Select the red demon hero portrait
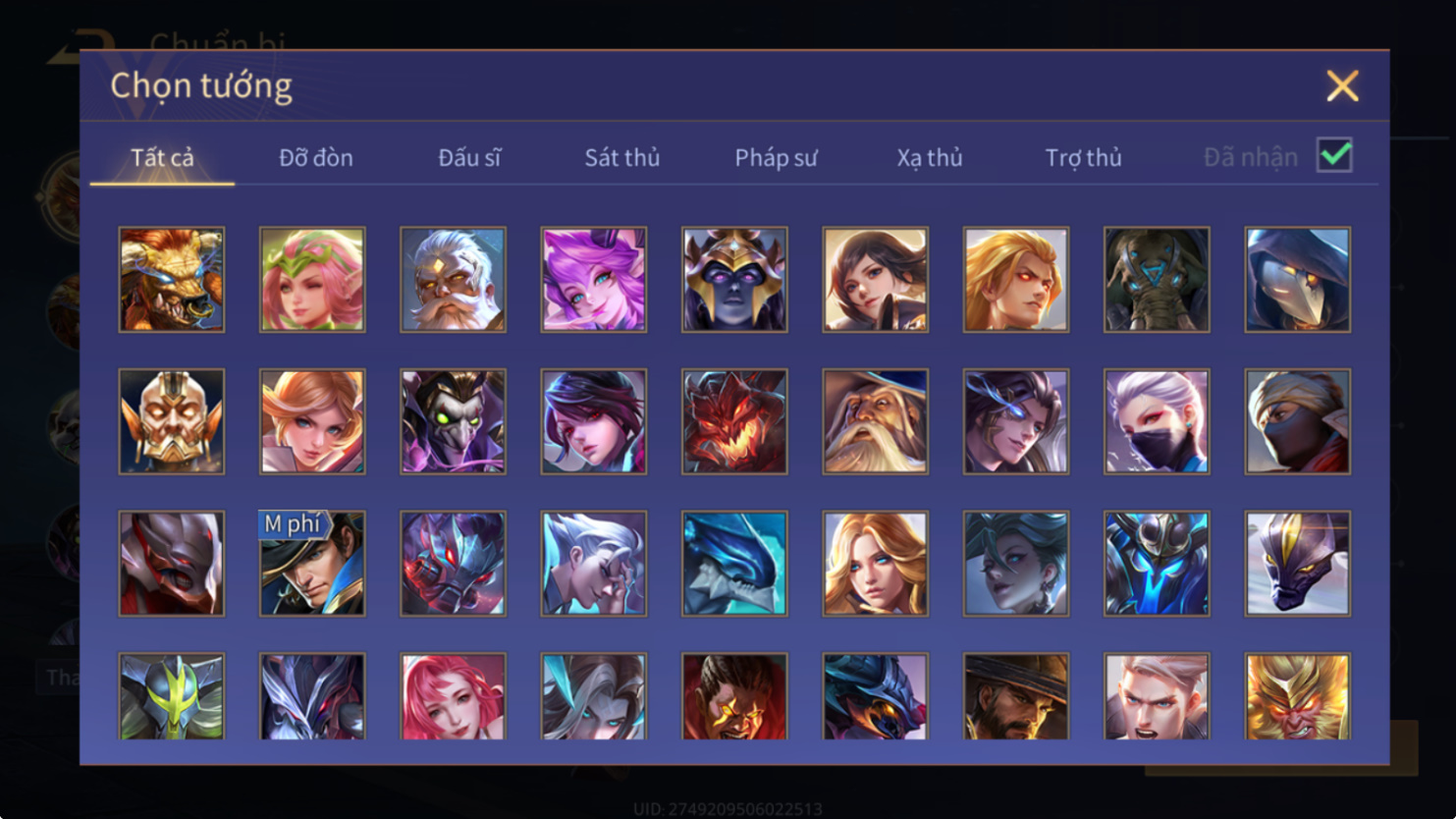This screenshot has height=819, width=1456. point(734,422)
